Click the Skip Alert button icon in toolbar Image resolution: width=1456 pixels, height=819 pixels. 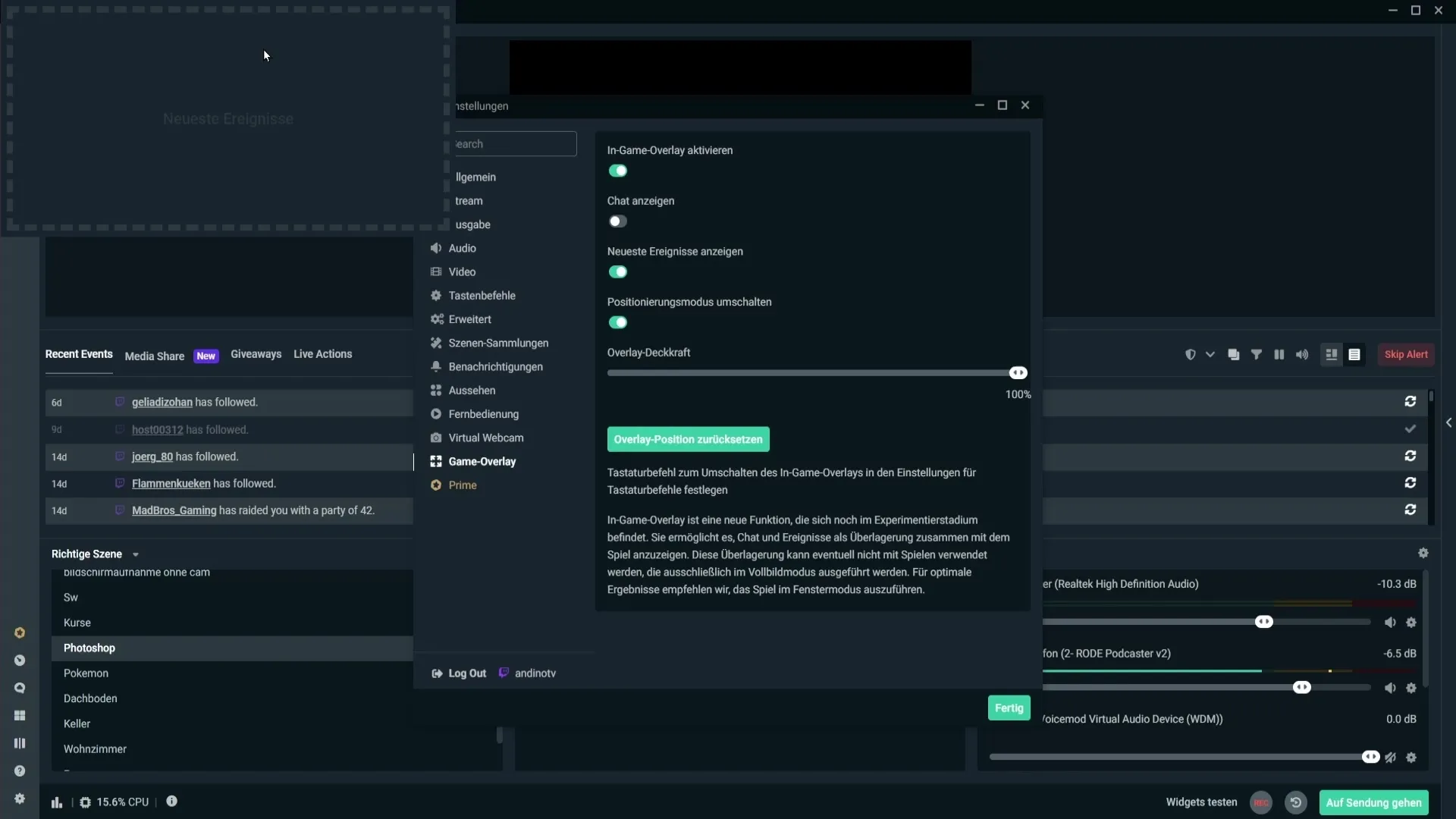[1407, 354]
